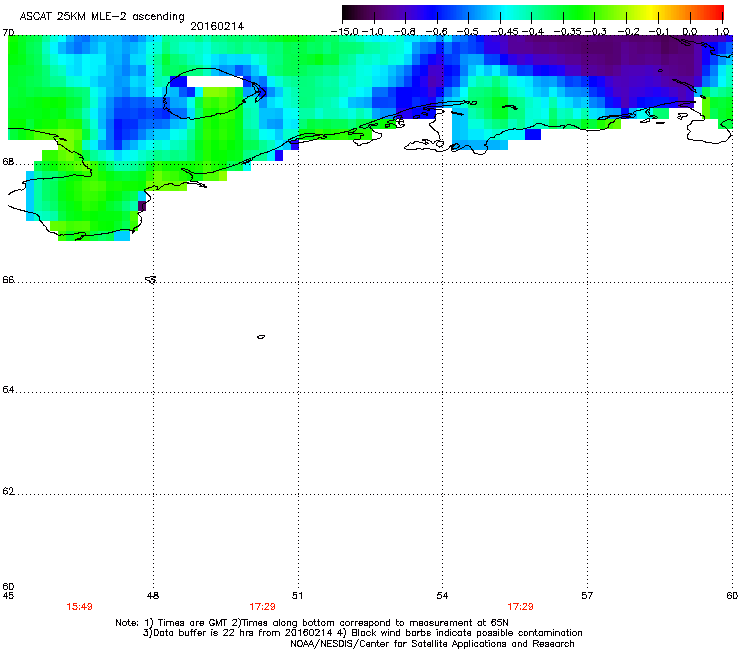
Task: Click longitude label "45" on the bottom axis
Action: (8, 596)
